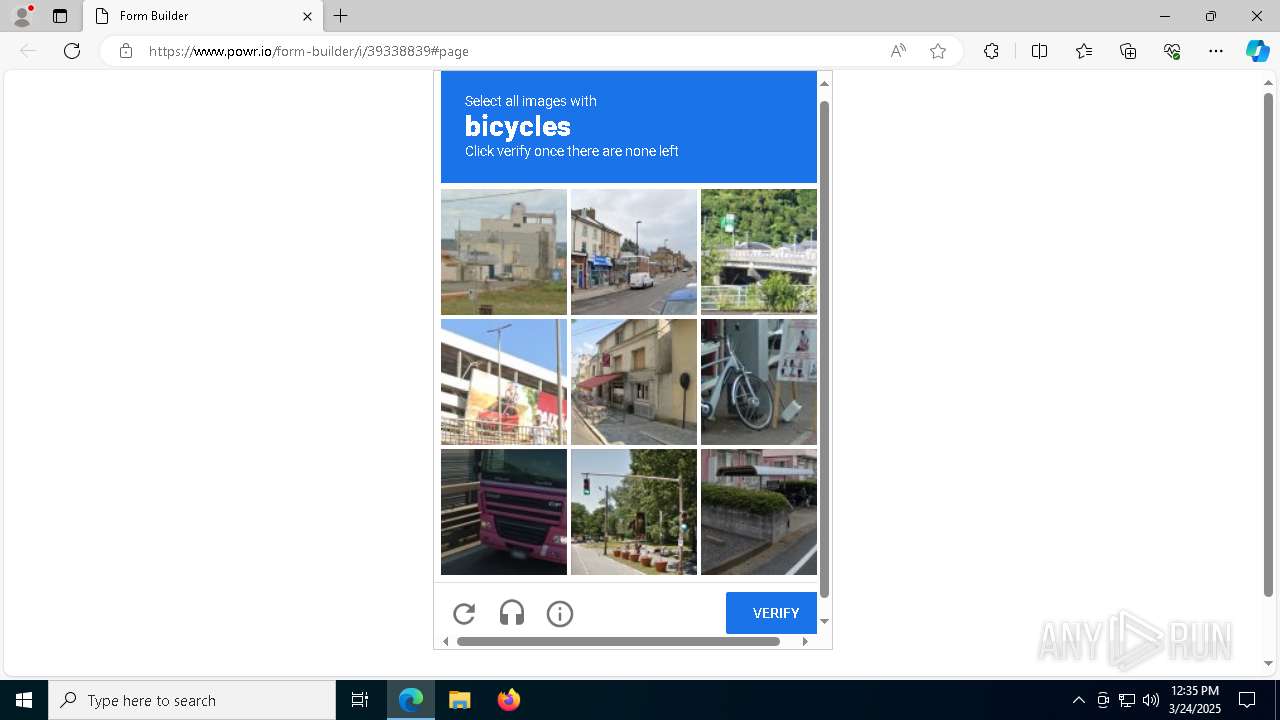Open the Copilot sidebar
Screen dimensions: 1280x720
pyautogui.click(x=1257, y=51)
